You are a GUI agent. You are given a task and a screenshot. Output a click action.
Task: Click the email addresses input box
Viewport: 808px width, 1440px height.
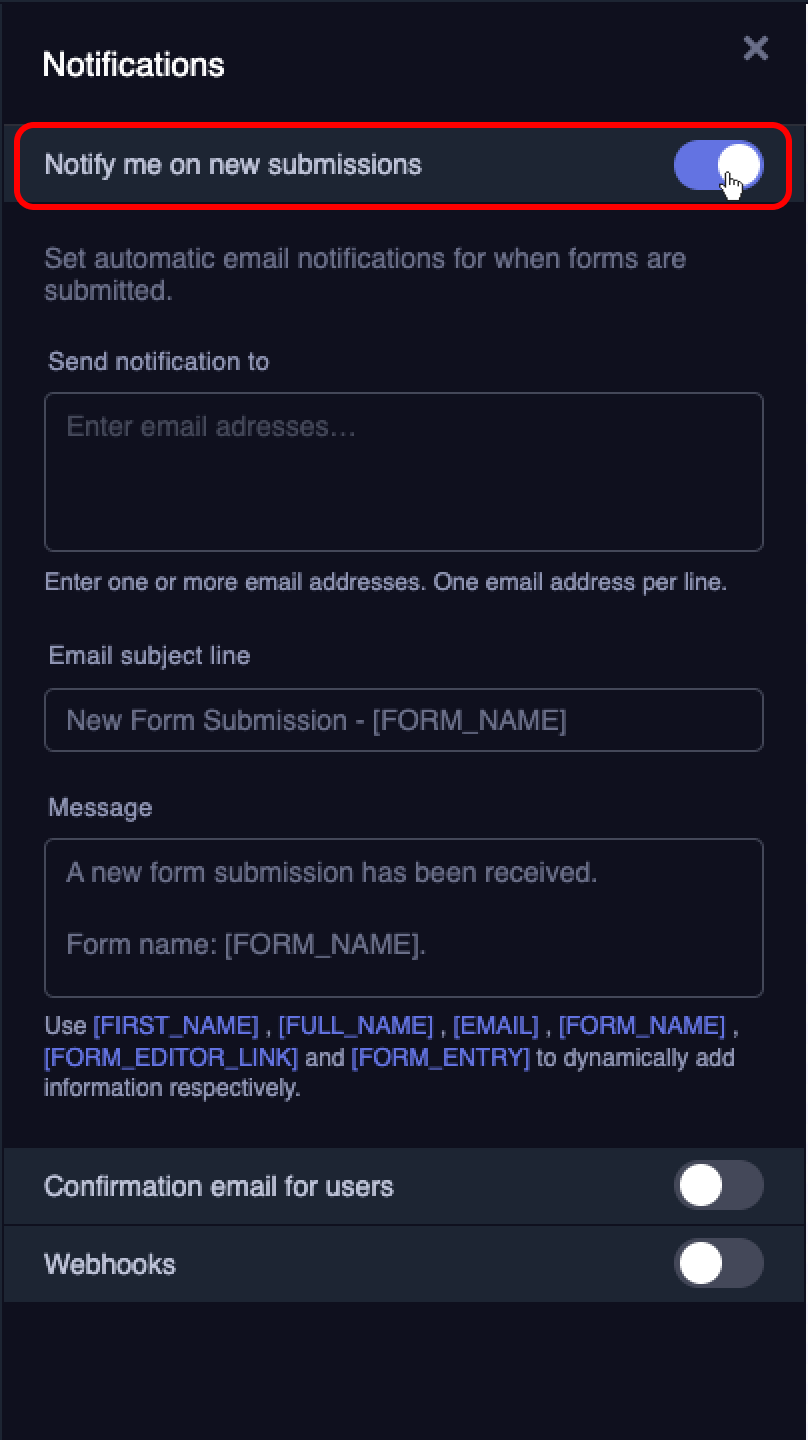(403, 470)
